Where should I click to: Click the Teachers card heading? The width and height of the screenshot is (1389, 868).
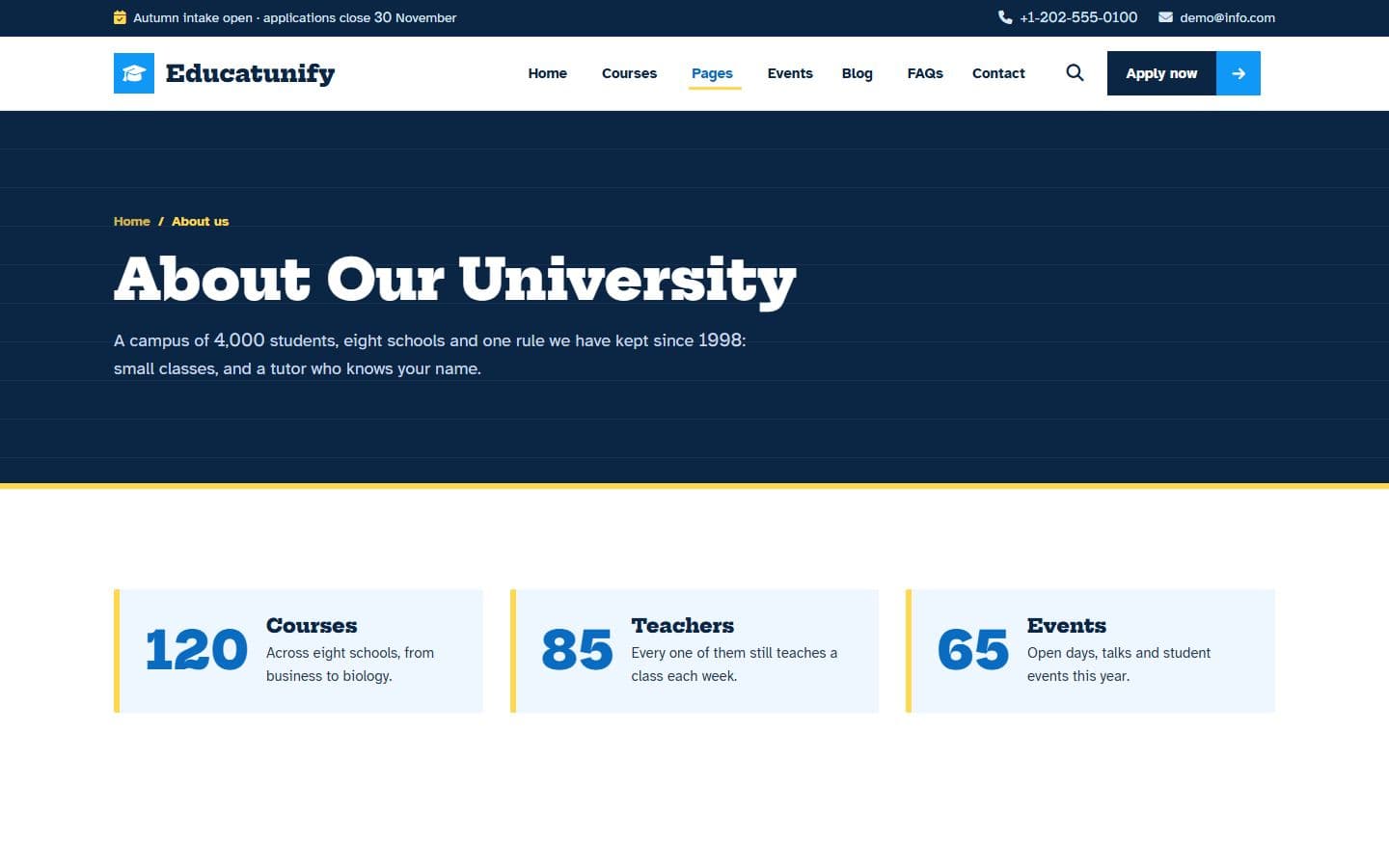click(x=683, y=625)
